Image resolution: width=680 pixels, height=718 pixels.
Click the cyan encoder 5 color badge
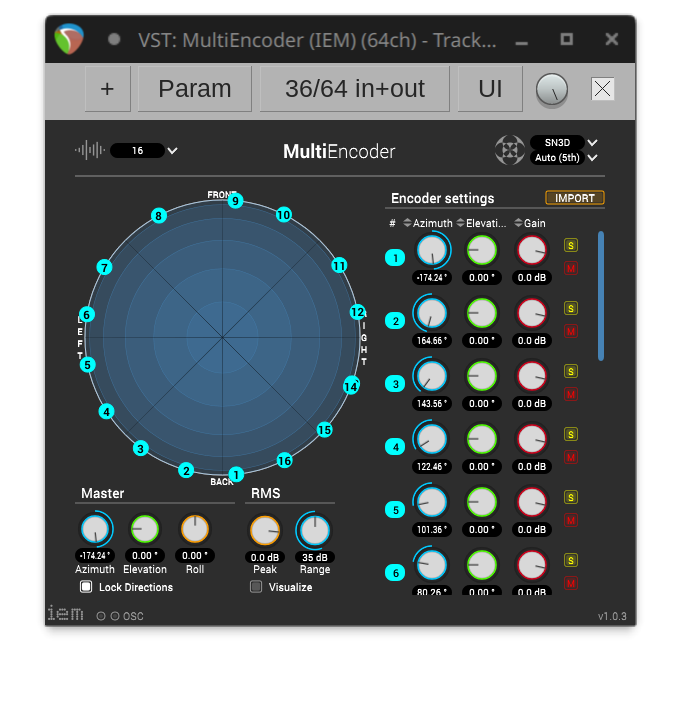tap(395, 510)
